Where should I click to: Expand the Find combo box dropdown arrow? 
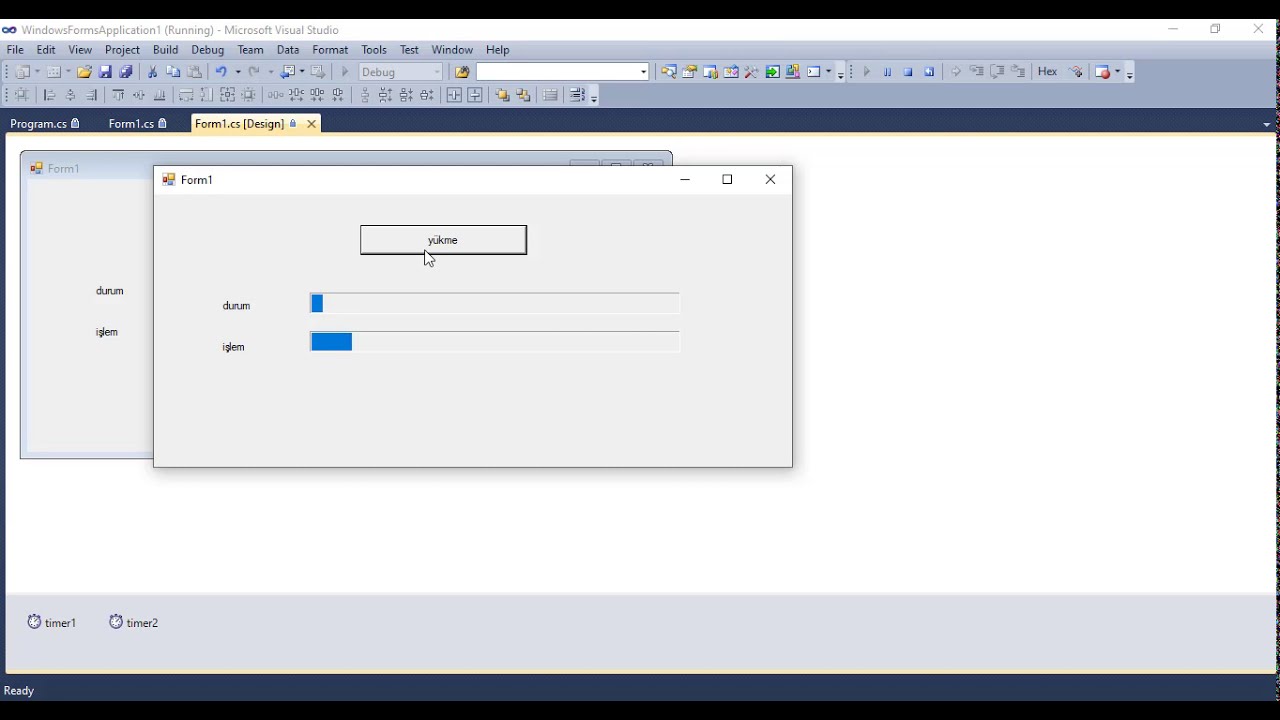coord(644,72)
